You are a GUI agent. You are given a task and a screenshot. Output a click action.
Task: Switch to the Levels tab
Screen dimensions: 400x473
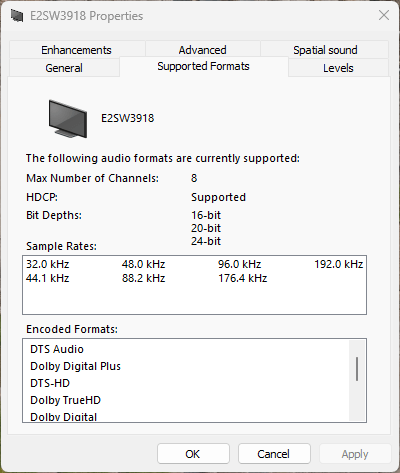338,68
